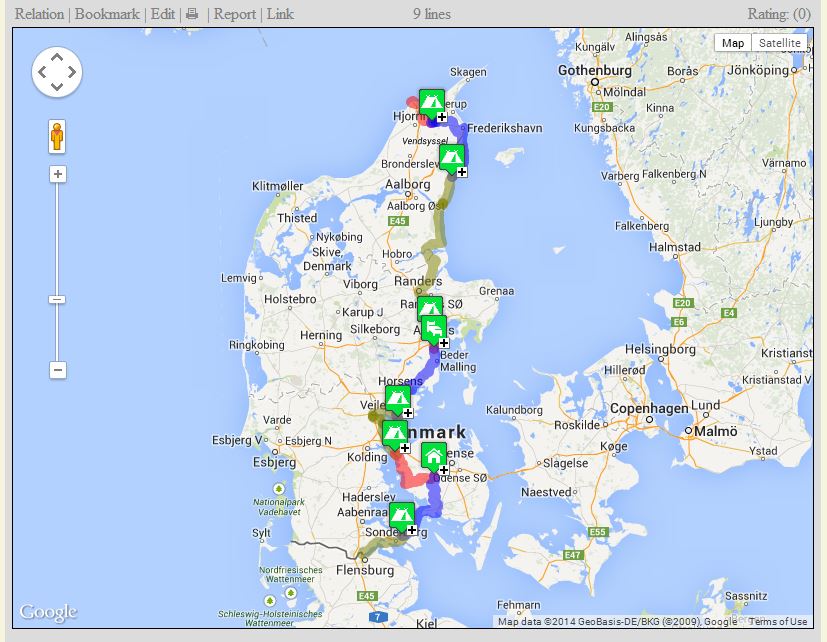The width and height of the screenshot is (827, 642).
Task: Click the house marker near Odense
Action: click(433, 455)
